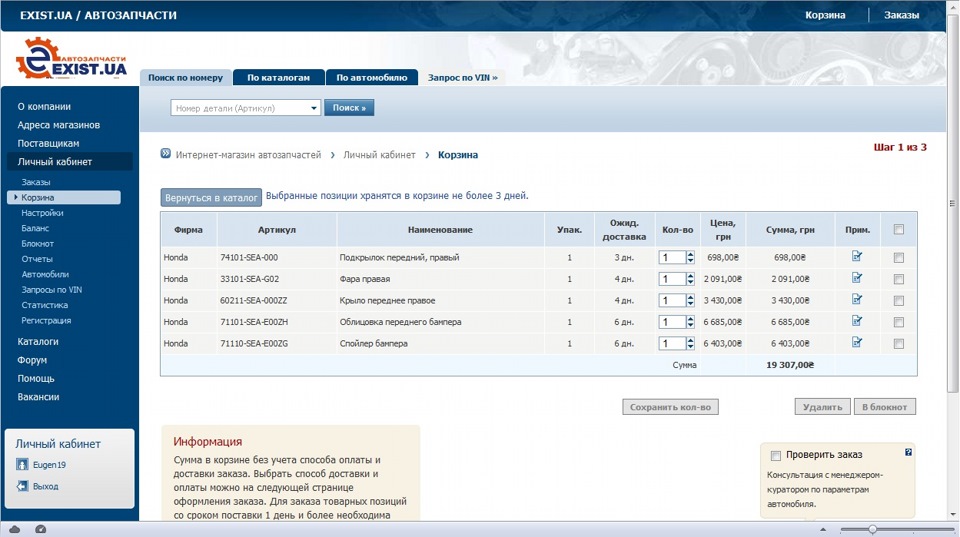
Task: Open the part number combo box dropdown arrow
Action: [x=313, y=108]
